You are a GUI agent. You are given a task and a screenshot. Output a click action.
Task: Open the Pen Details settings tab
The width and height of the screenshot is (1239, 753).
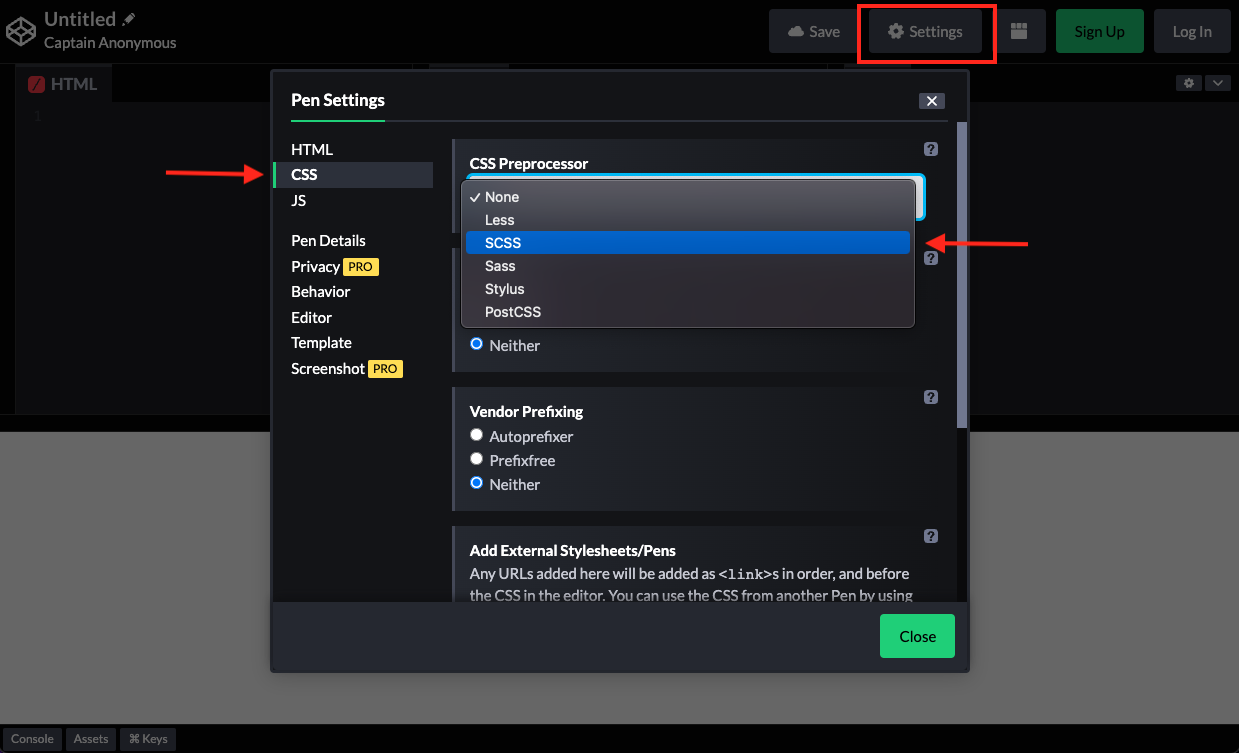pyautogui.click(x=328, y=241)
